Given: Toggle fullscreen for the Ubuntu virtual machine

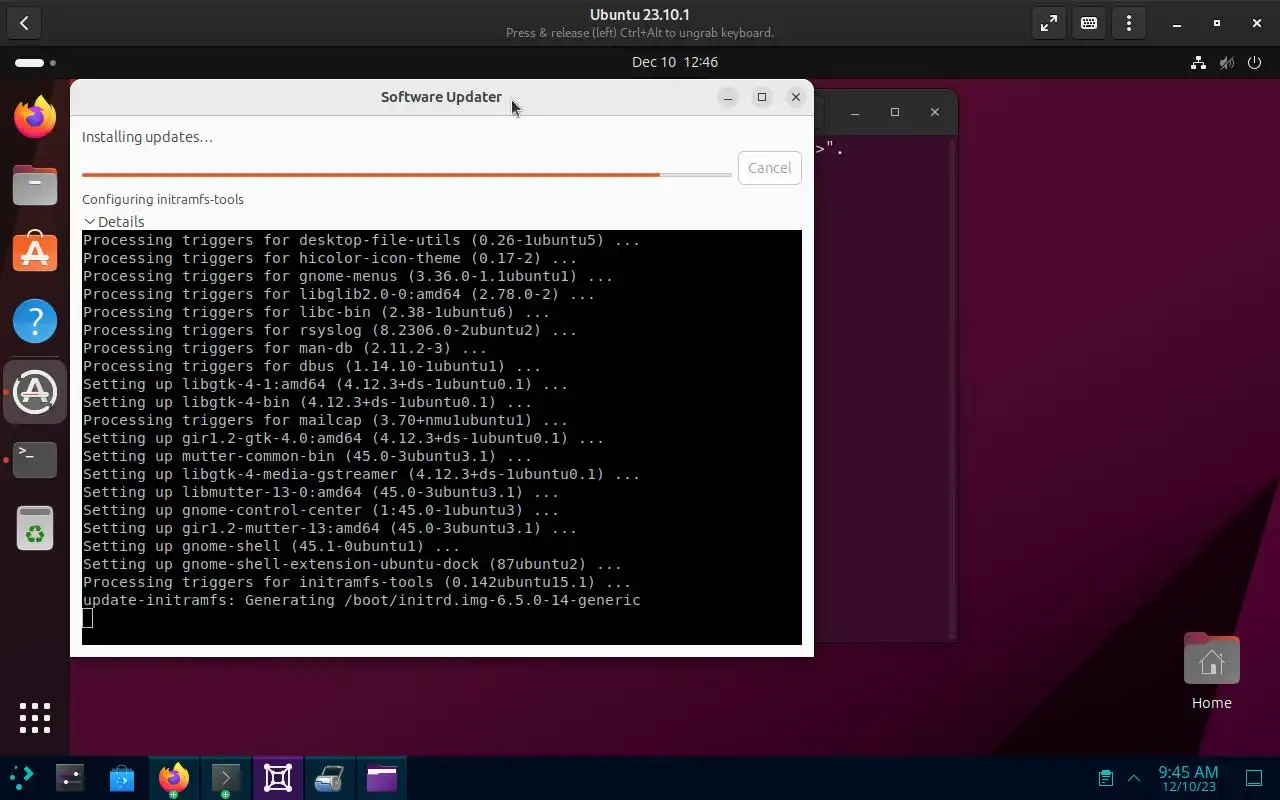Looking at the screenshot, I should [x=1049, y=23].
